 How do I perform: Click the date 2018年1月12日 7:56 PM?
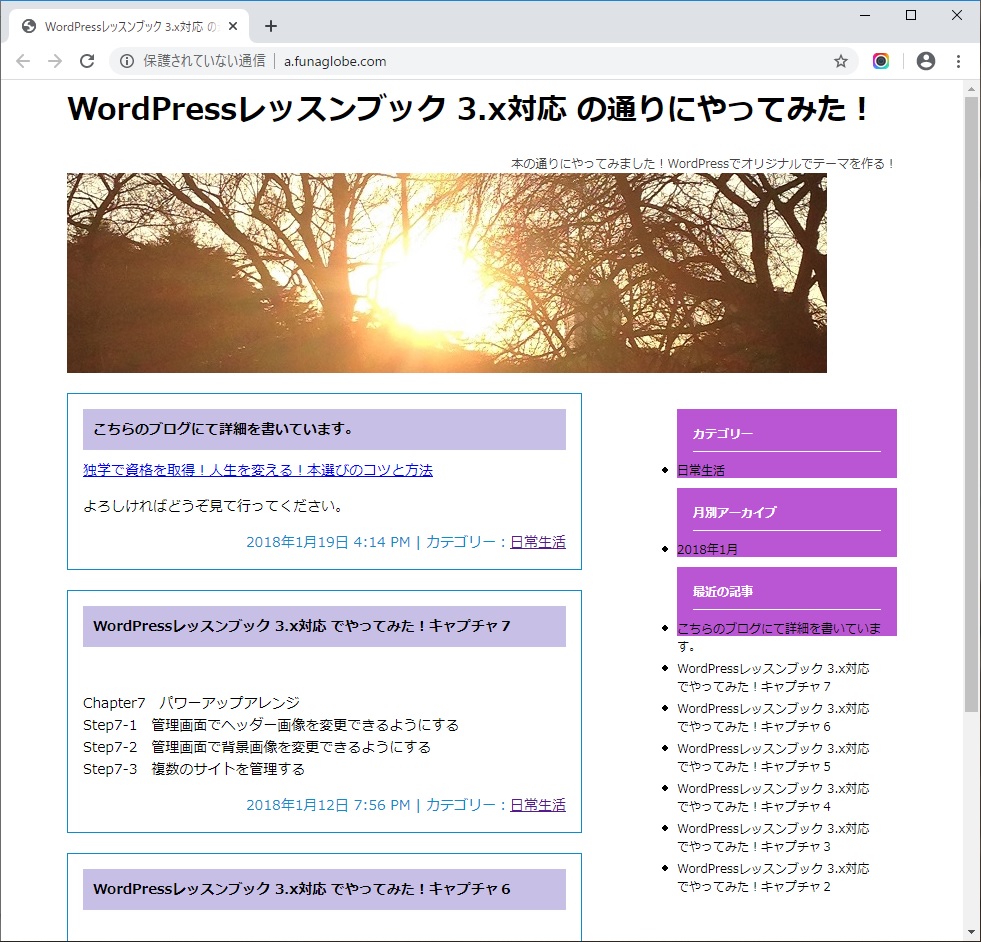point(328,805)
